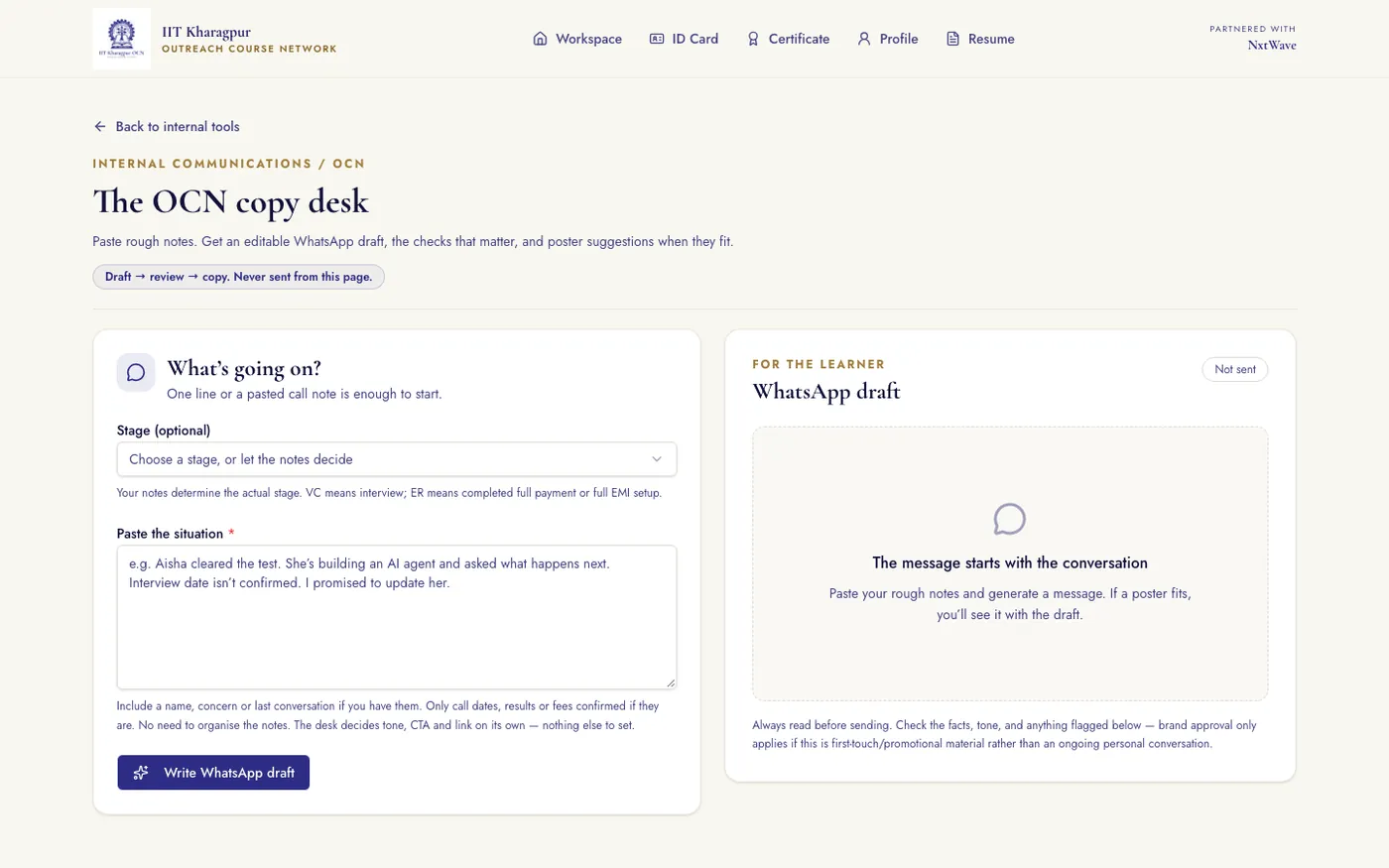Click the WhatsApp draft heading
Screen dimensions: 1389x868
(x=826, y=392)
